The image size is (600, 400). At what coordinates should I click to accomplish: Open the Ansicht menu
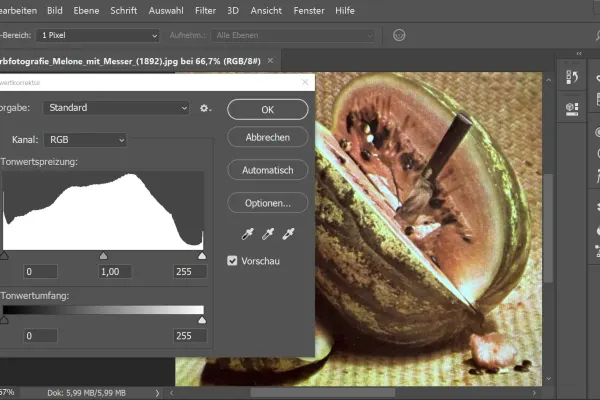pyautogui.click(x=266, y=11)
